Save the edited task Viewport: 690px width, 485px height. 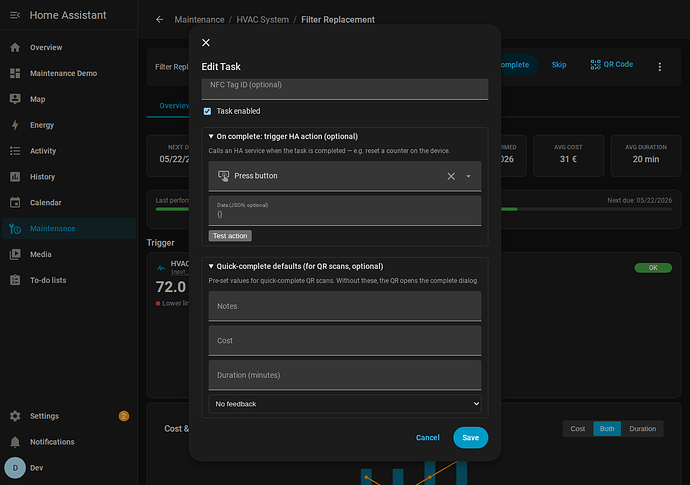(470, 437)
